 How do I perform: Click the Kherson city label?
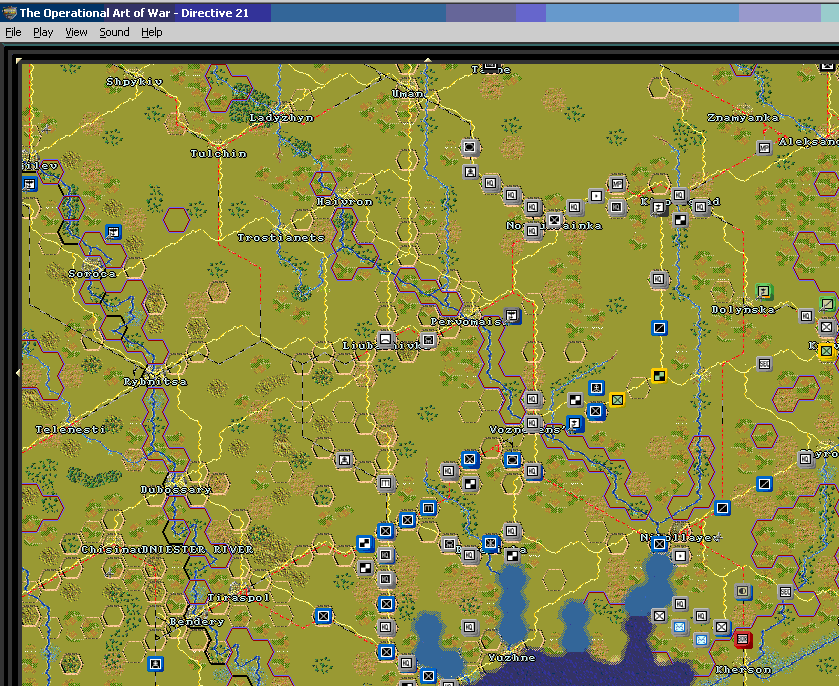click(x=743, y=669)
